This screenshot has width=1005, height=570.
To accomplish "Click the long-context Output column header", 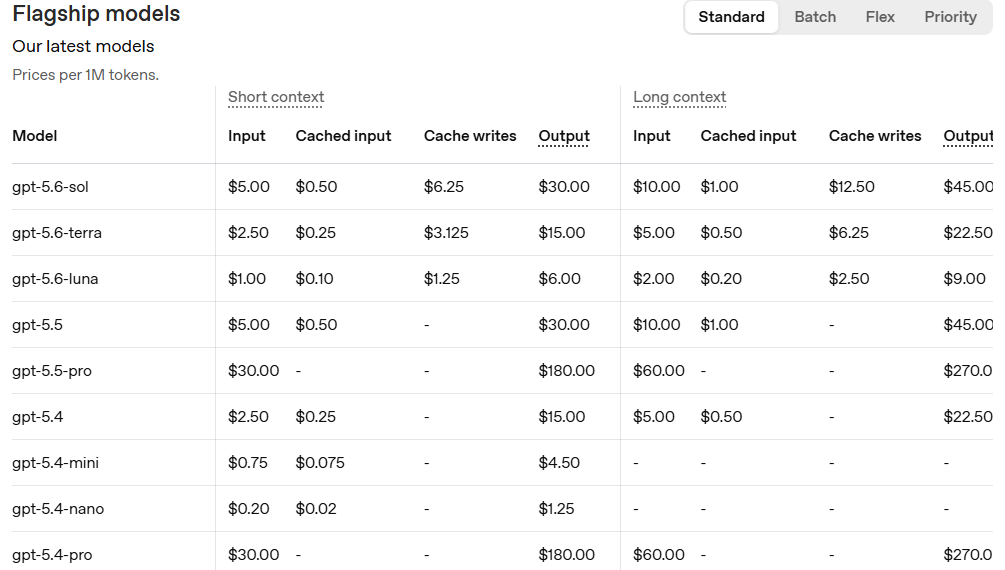I will (x=968, y=136).
